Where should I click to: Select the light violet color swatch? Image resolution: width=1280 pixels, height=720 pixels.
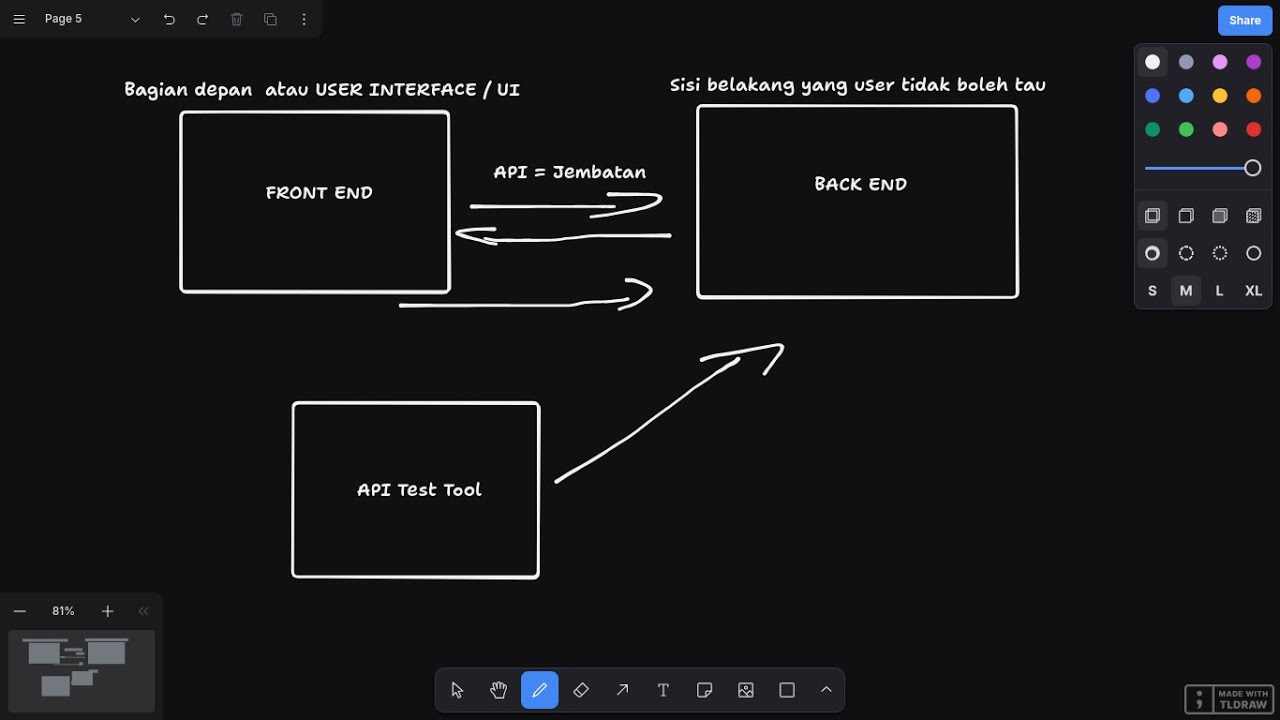1220,62
